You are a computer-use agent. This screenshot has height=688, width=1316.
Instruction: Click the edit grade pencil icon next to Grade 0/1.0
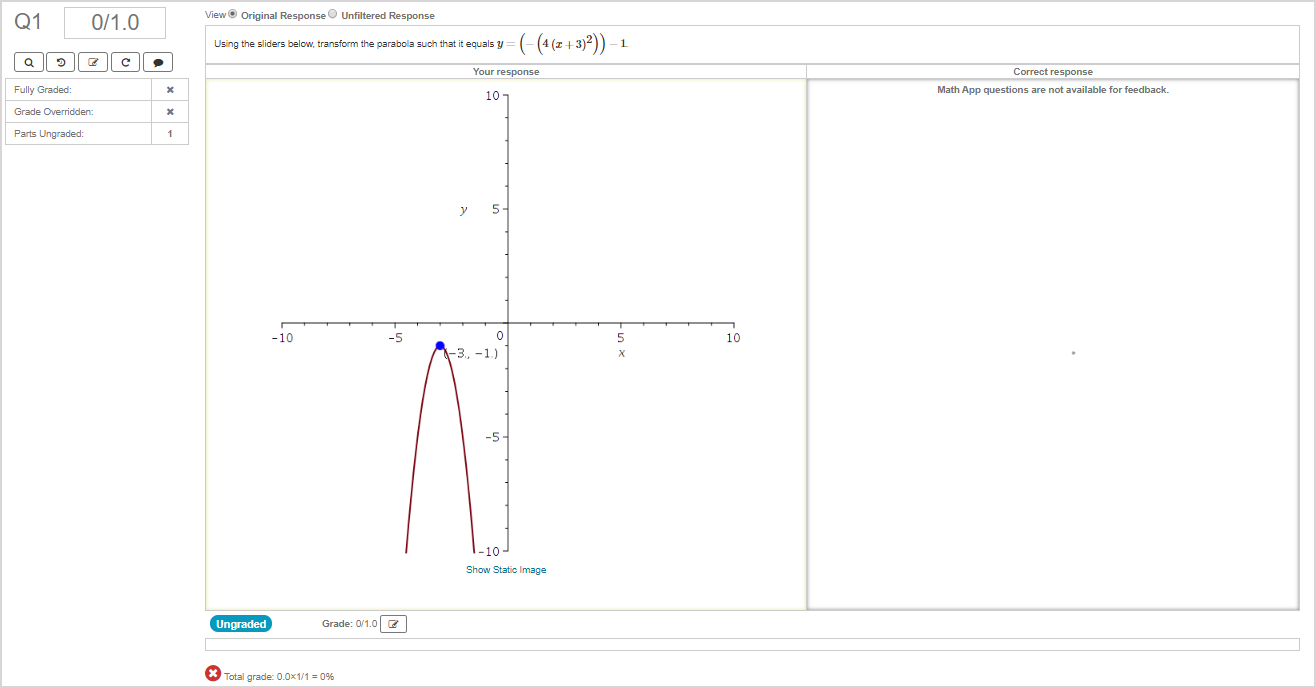pyautogui.click(x=393, y=623)
